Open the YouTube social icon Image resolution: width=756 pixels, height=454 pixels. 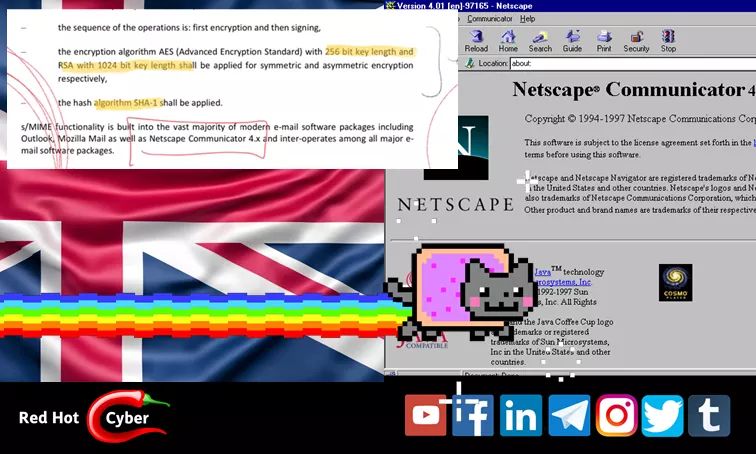pyautogui.click(x=426, y=415)
